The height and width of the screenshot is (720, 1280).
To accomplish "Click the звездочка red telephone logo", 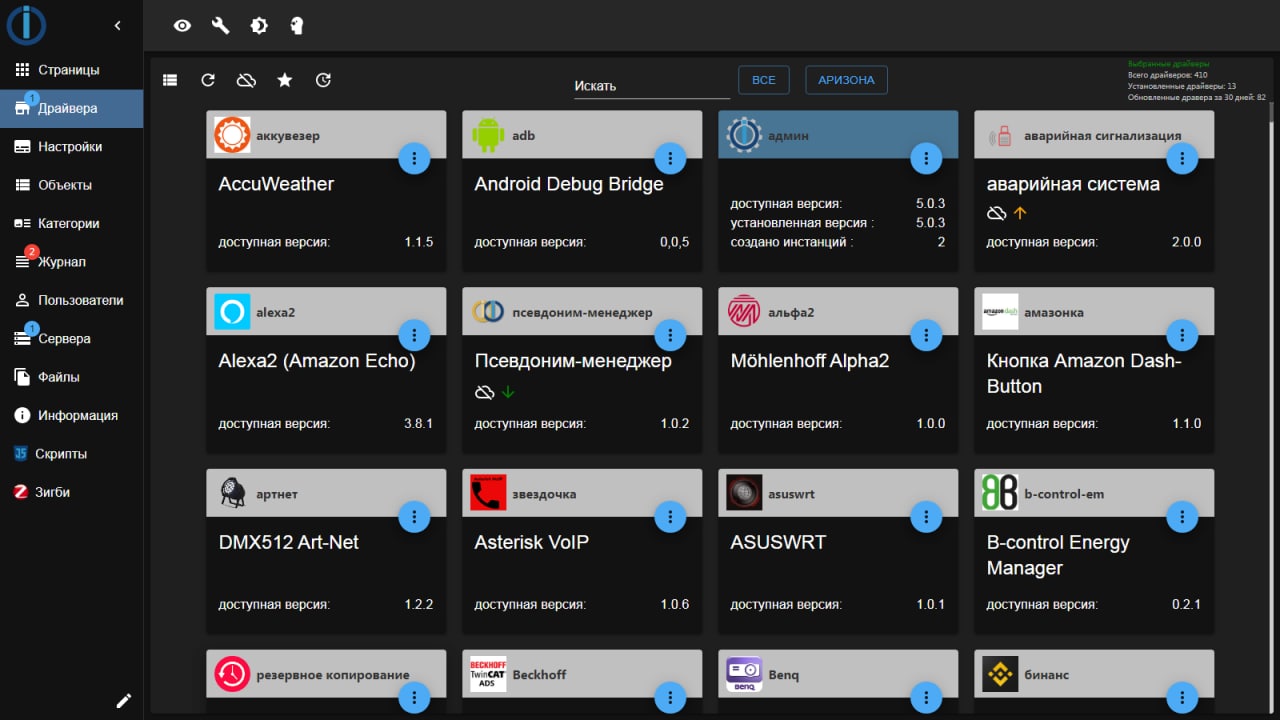I will (x=488, y=493).
